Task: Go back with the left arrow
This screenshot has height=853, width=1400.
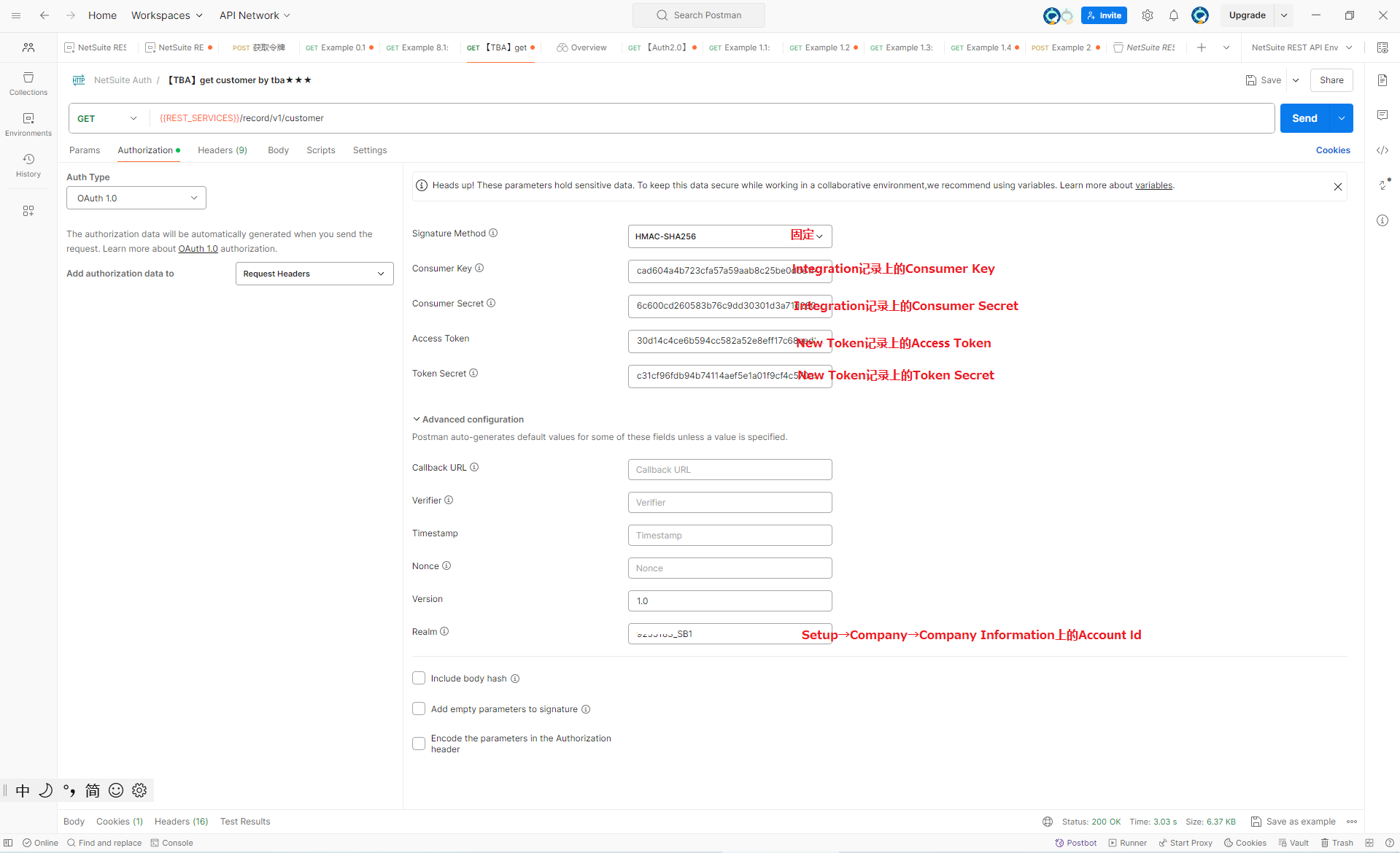Action: coord(45,15)
